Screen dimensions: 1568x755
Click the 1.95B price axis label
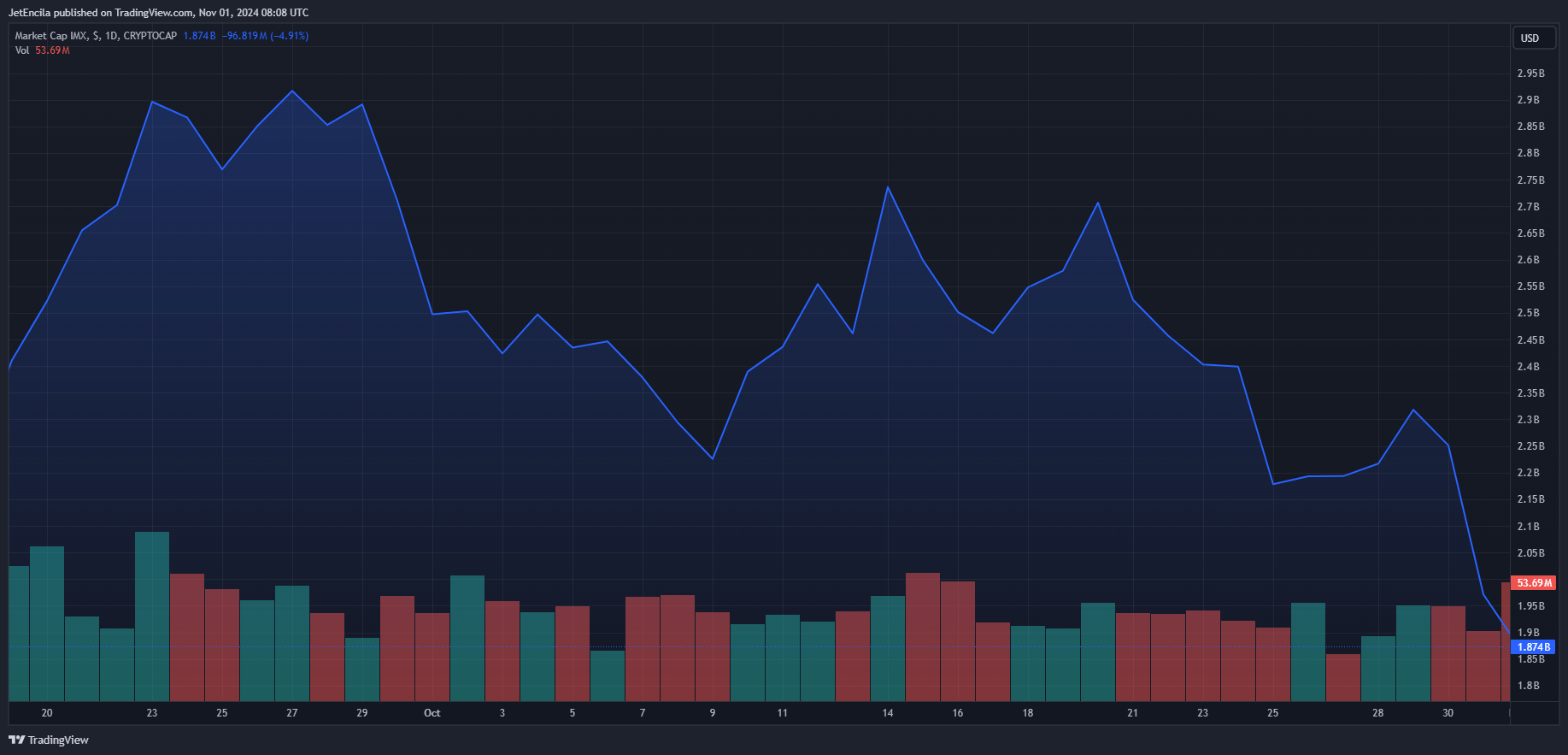(x=1530, y=606)
